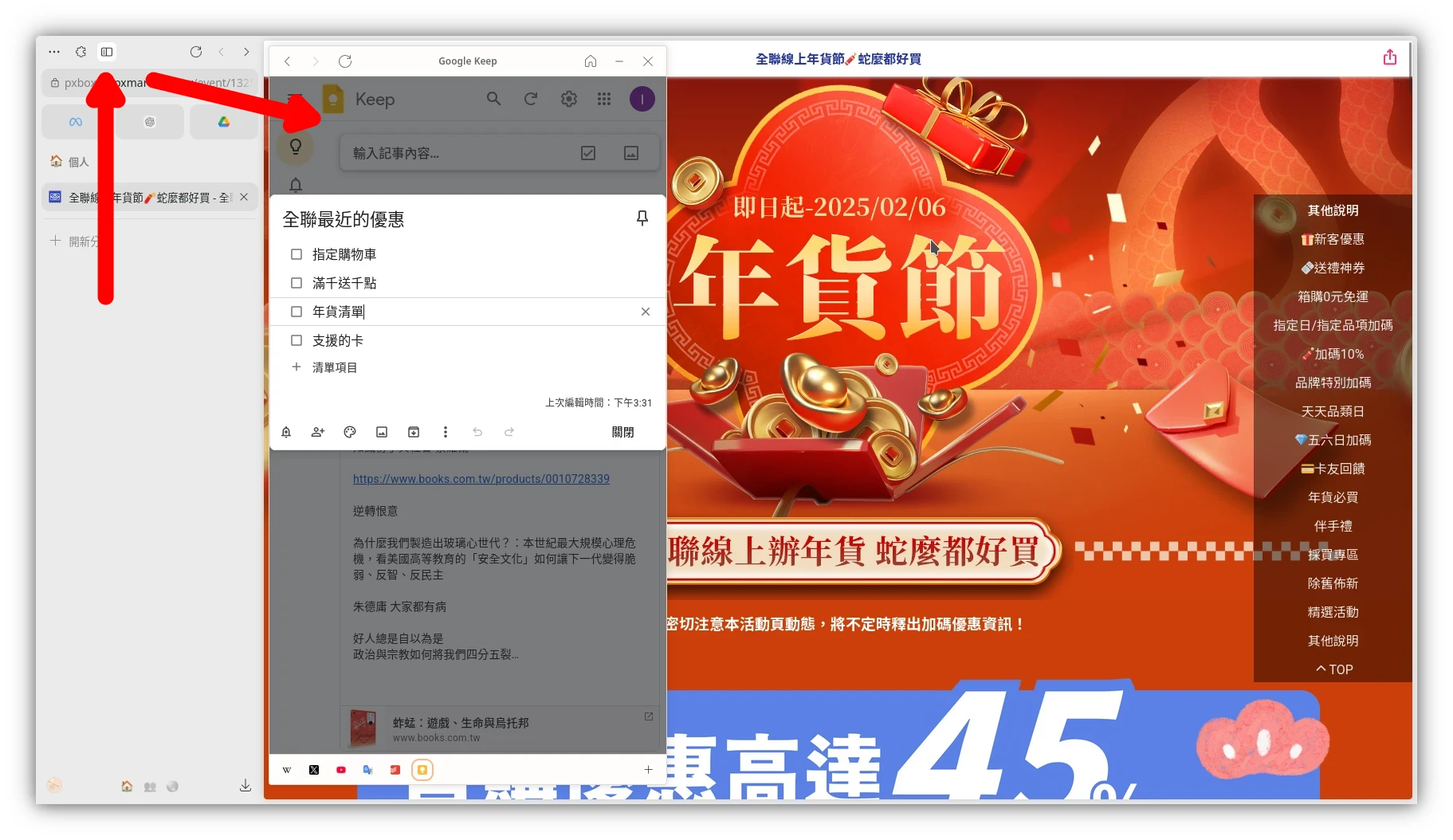Image resolution: width=1453 pixels, height=840 pixels.
Task: Reload the Google Keep panel
Action: point(345,61)
